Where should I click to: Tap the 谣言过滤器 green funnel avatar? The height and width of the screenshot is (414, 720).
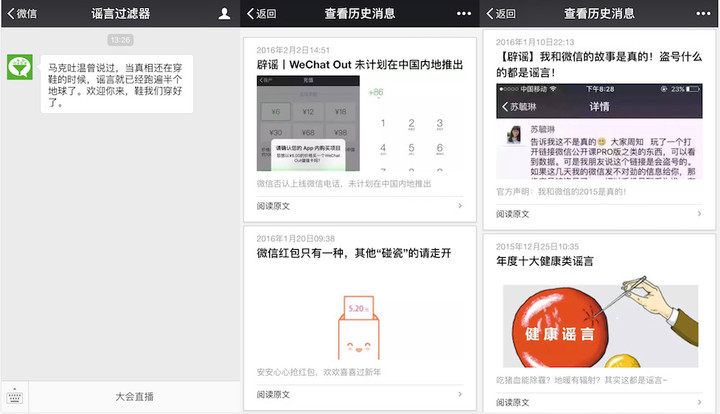(x=20, y=67)
